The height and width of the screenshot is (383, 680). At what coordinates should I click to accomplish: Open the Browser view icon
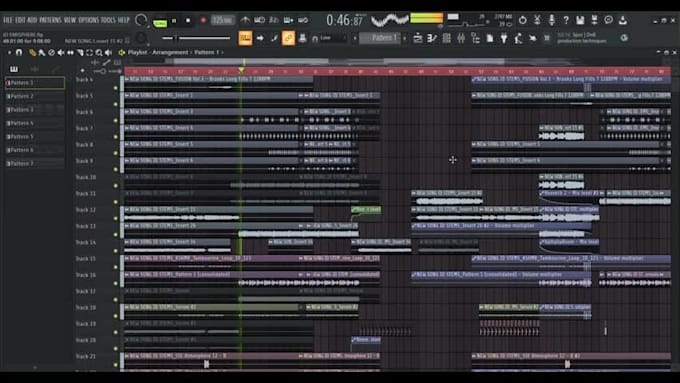click(x=475, y=38)
